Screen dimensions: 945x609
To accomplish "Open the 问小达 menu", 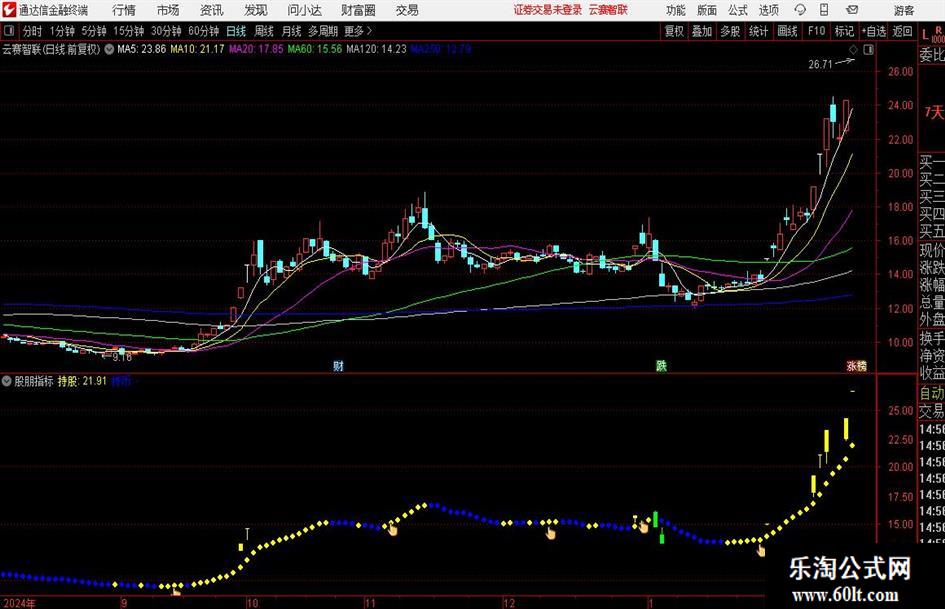I will 304,10.
